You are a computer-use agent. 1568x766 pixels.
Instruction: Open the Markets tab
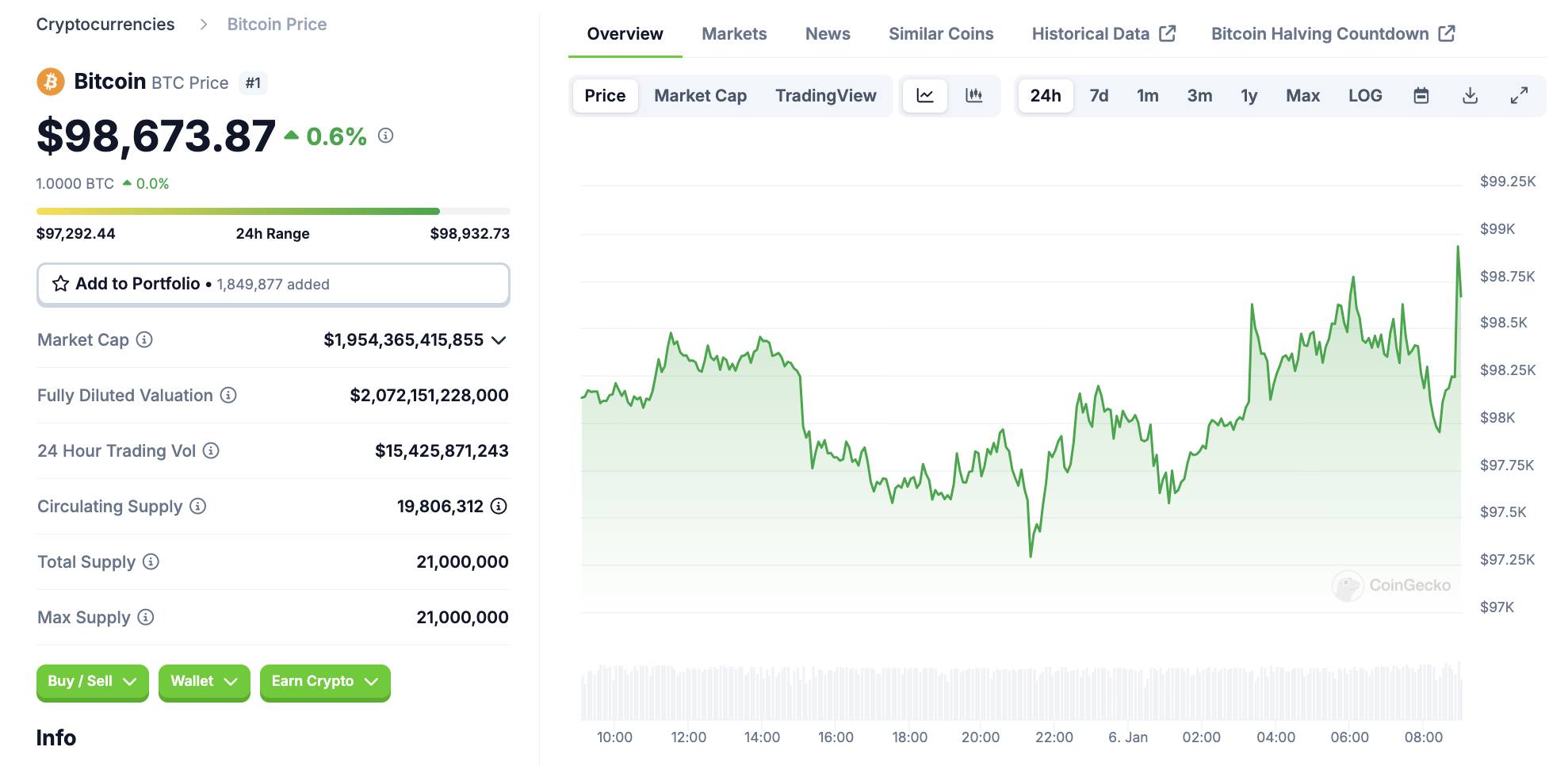pyautogui.click(x=734, y=34)
